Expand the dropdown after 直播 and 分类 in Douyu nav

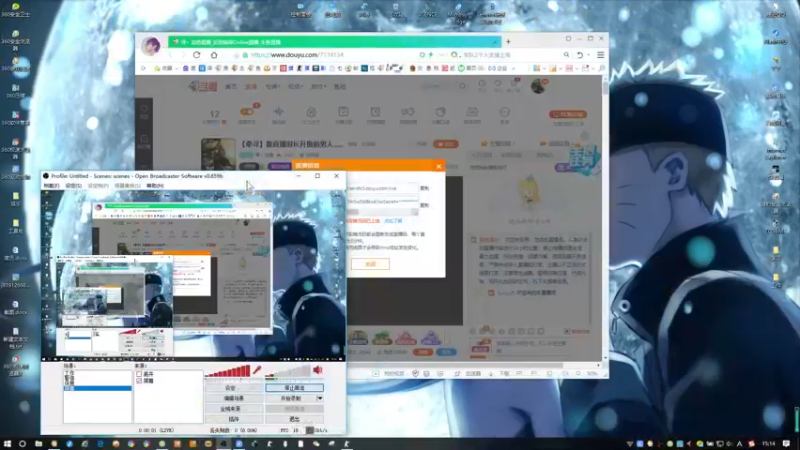[x=295, y=87]
